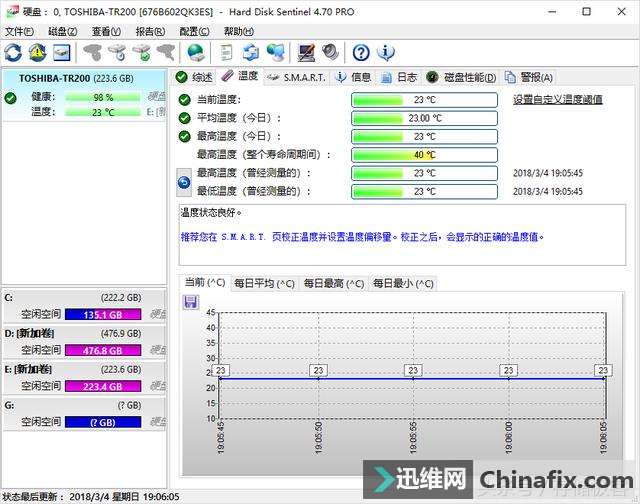Switch to 每日最小 (^C) graph tab
Viewport: 640px width, 504px height.
point(403,283)
